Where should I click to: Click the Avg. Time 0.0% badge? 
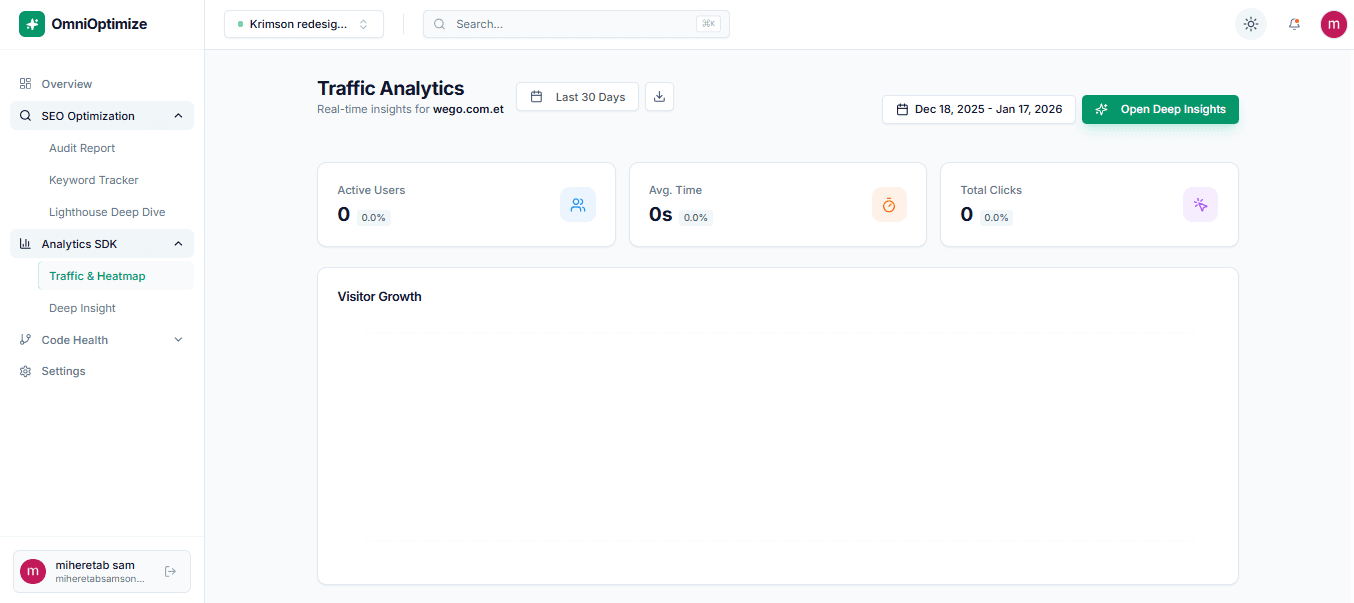[x=696, y=217]
